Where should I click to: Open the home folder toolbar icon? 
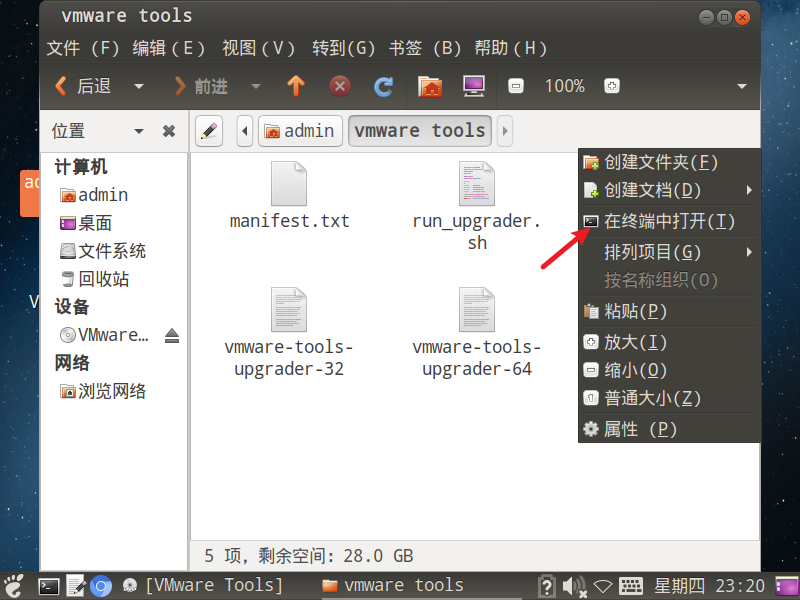(430, 86)
